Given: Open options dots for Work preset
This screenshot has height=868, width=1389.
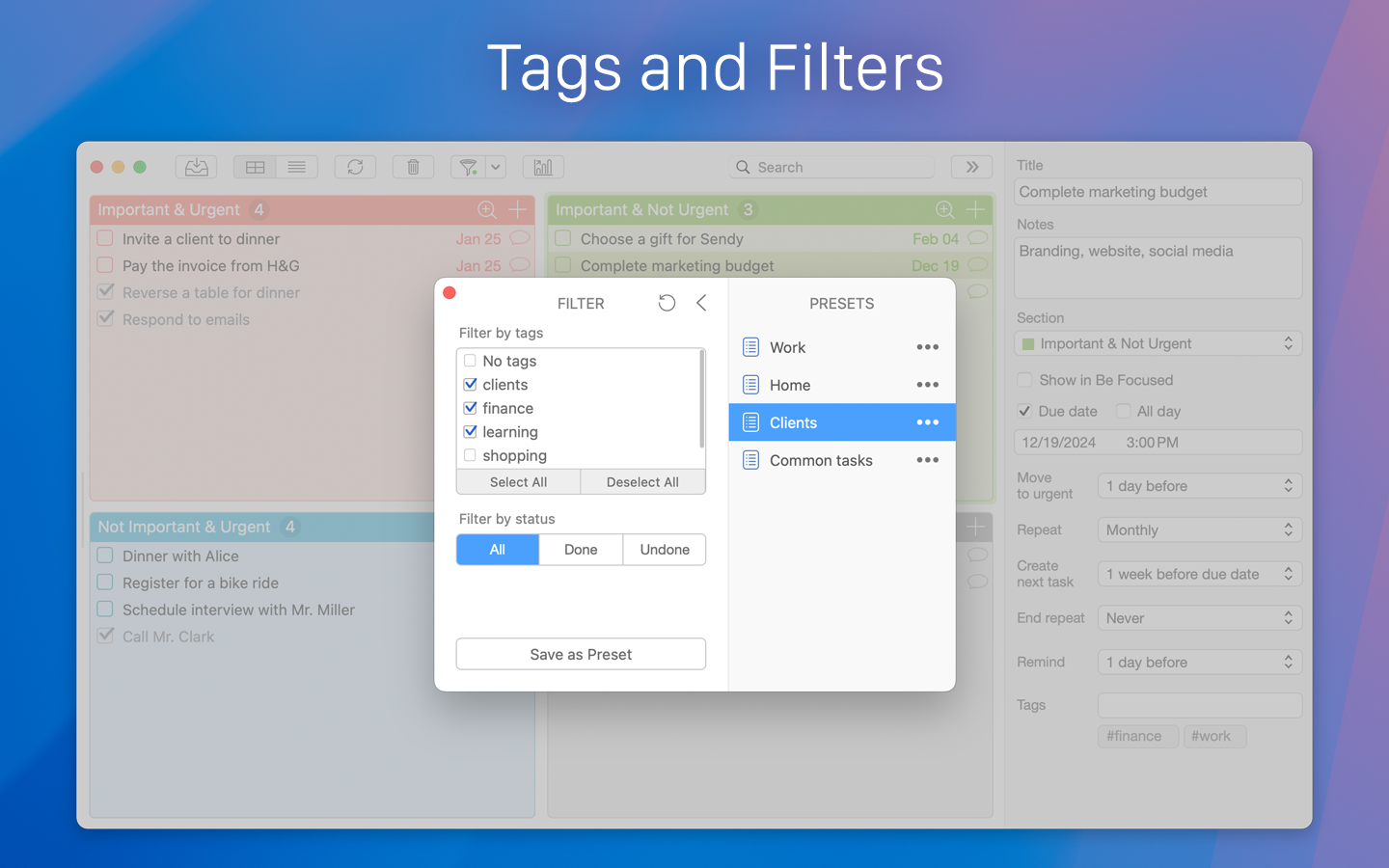Looking at the screenshot, I should click(928, 347).
